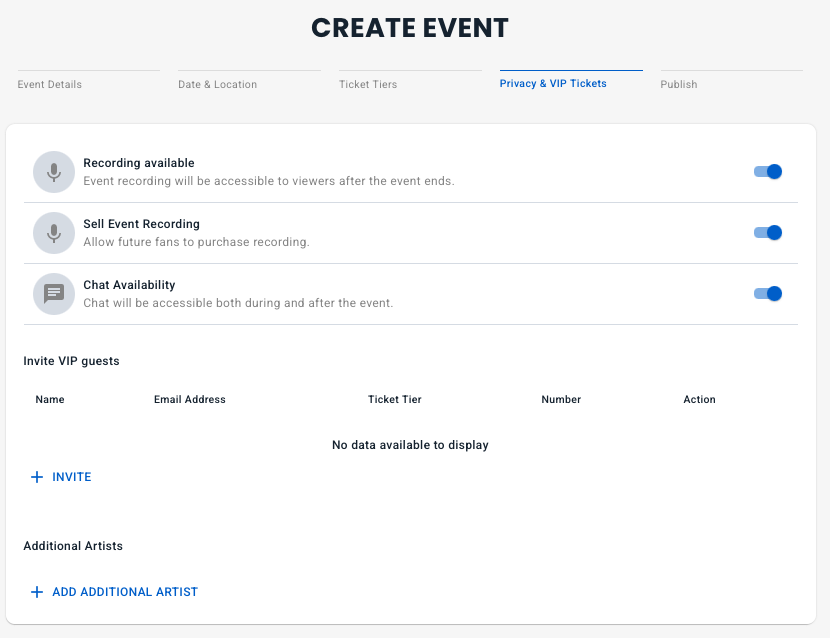
Task: Select the Privacy & VIP Tickets step
Action: point(553,84)
